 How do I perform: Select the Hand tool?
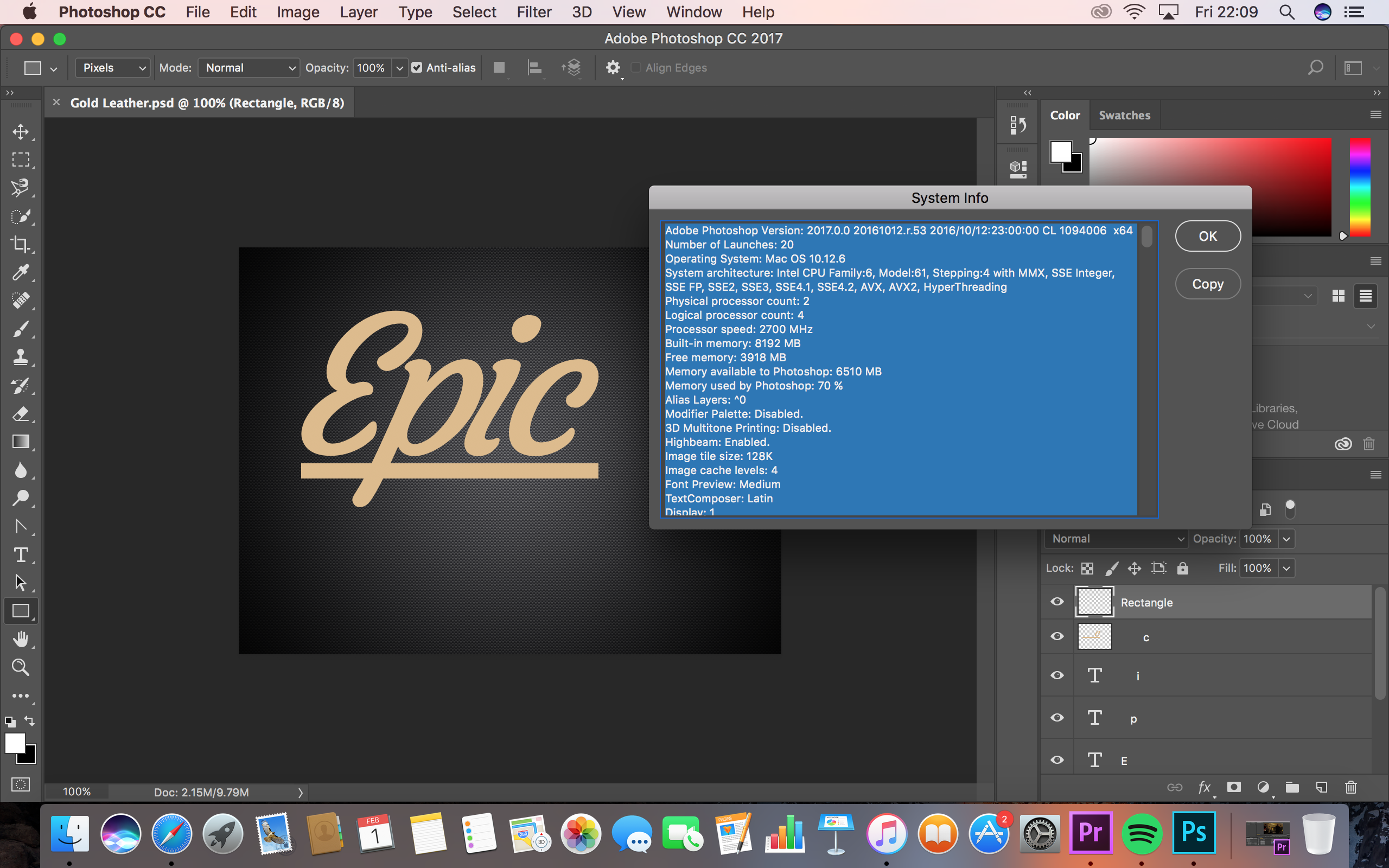21,639
